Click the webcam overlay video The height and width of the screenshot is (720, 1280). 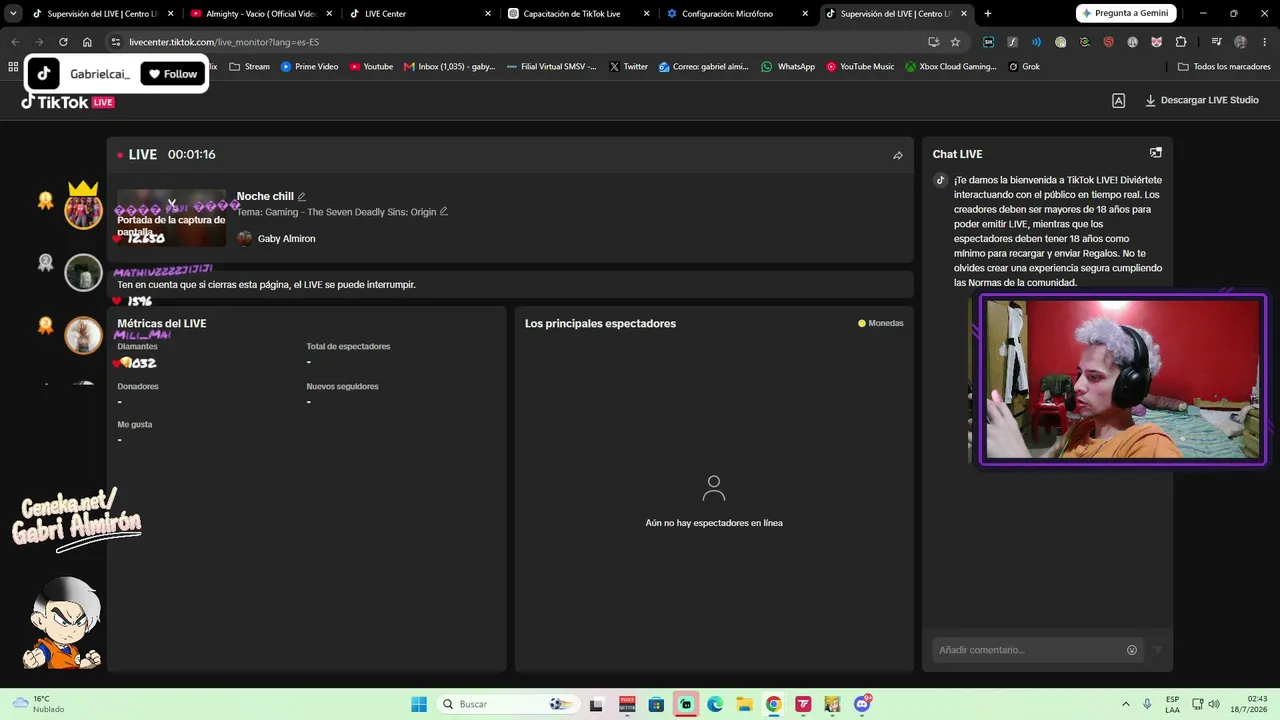click(1122, 380)
